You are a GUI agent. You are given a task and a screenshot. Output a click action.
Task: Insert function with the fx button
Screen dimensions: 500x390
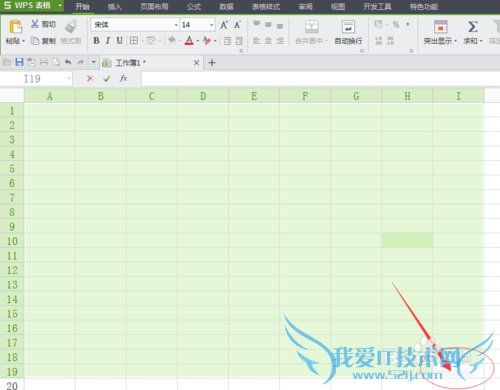pyautogui.click(x=123, y=78)
